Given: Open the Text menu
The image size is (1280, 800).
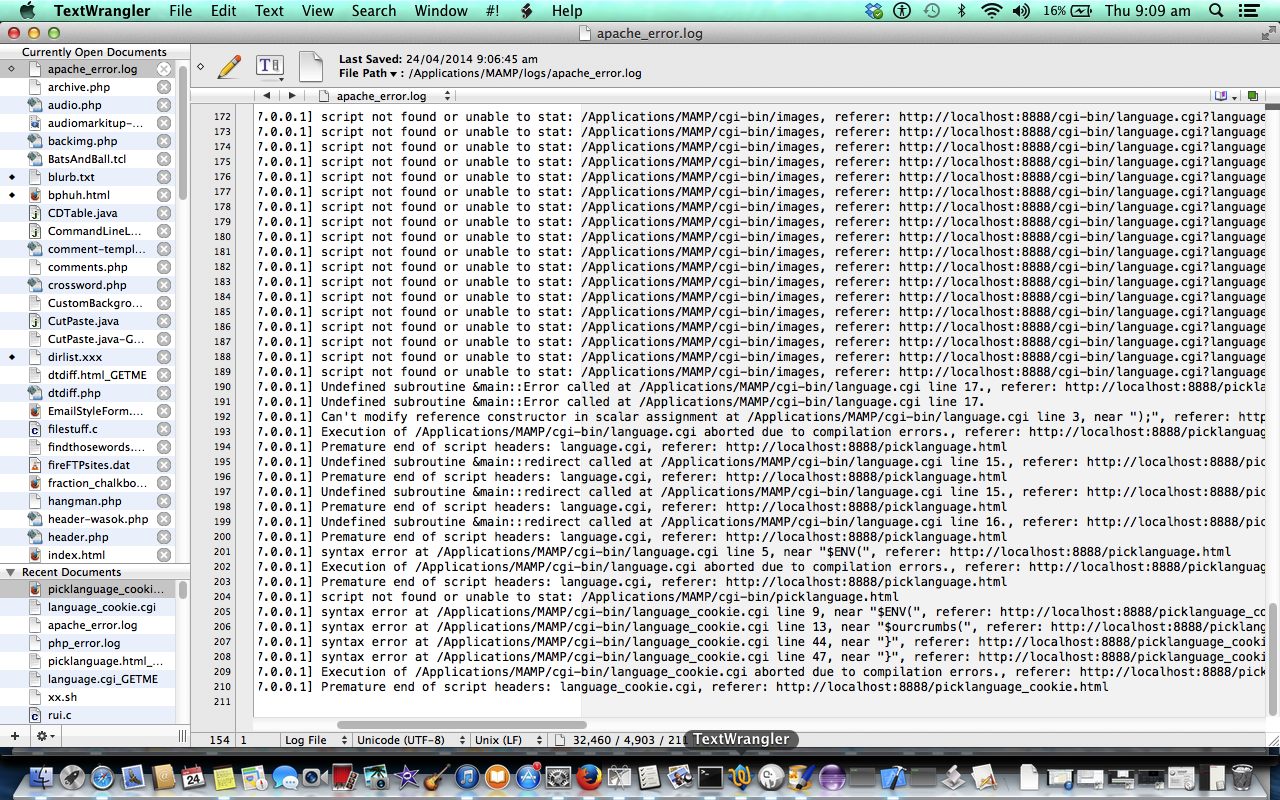Looking at the screenshot, I should [269, 11].
